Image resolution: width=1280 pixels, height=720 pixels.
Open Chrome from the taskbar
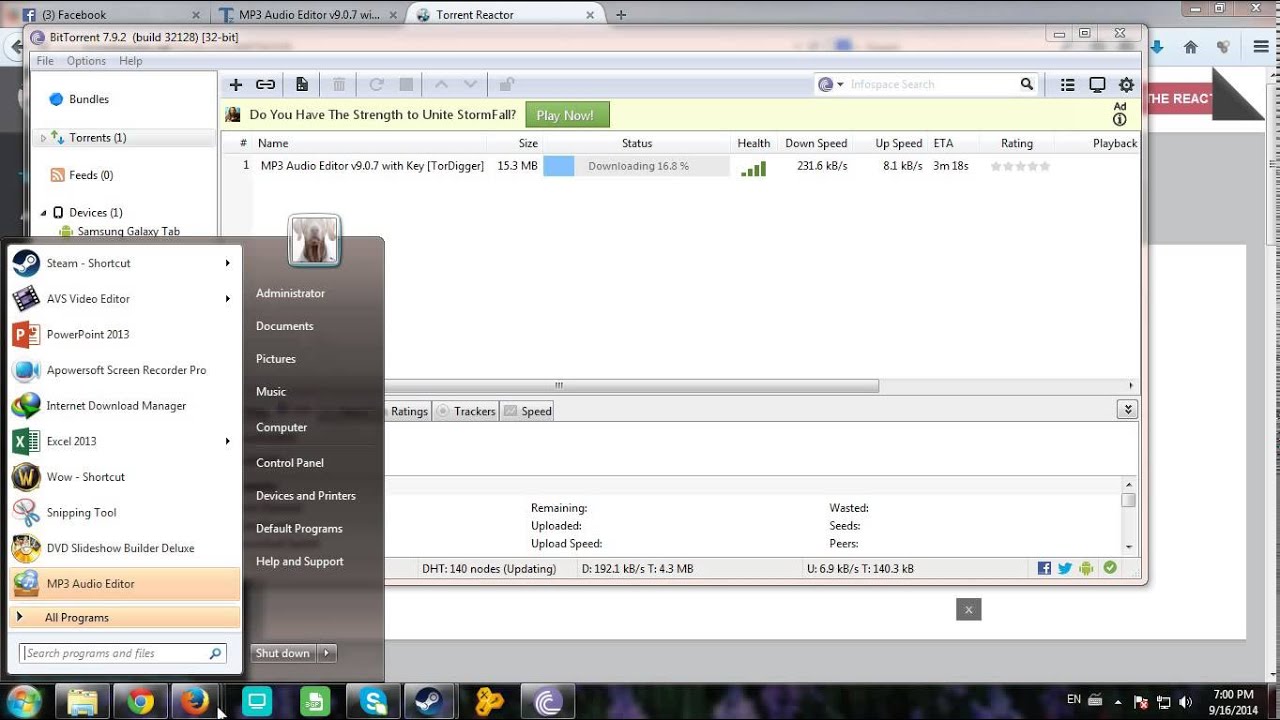pos(141,702)
